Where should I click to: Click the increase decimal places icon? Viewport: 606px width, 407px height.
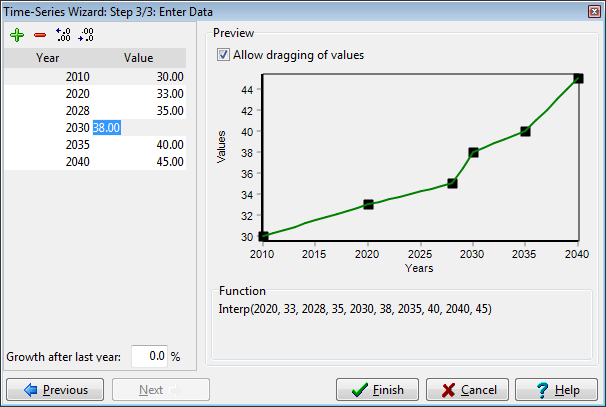pos(64,35)
